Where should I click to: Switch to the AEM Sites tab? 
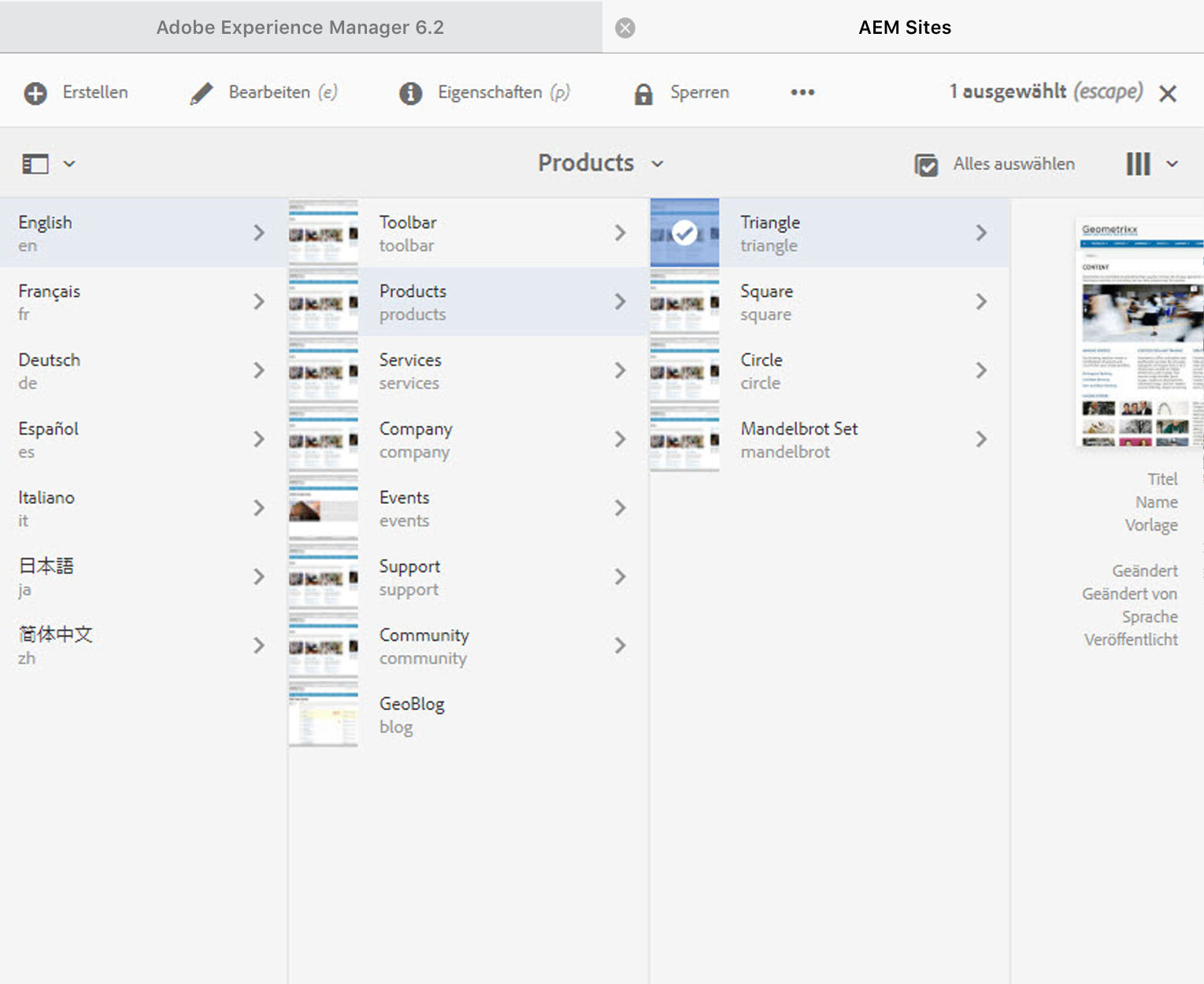click(x=904, y=28)
